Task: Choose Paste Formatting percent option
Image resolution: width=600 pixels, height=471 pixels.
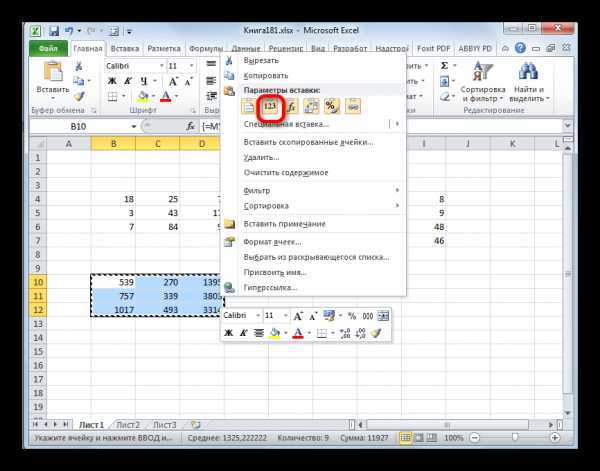Action: point(332,106)
